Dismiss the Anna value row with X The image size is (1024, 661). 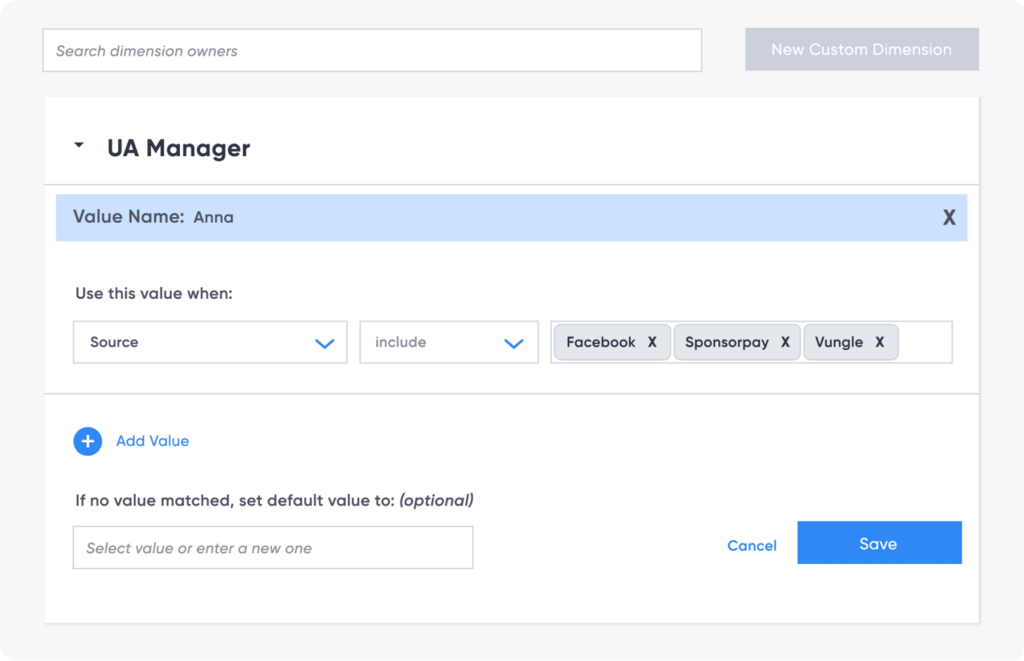tap(948, 216)
